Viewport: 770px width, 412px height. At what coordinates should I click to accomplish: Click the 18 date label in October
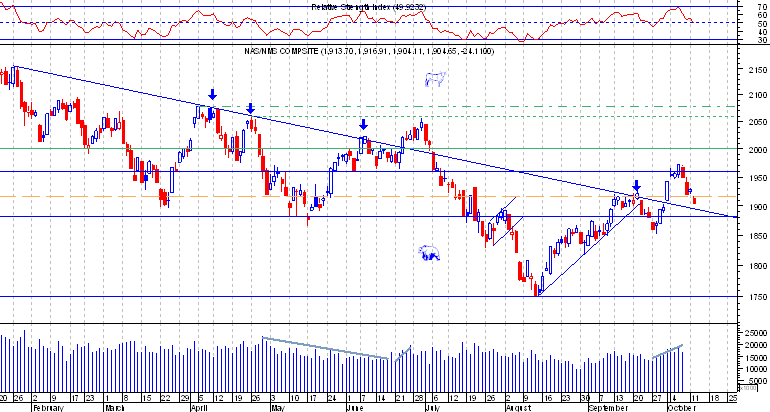pyautogui.click(x=714, y=398)
